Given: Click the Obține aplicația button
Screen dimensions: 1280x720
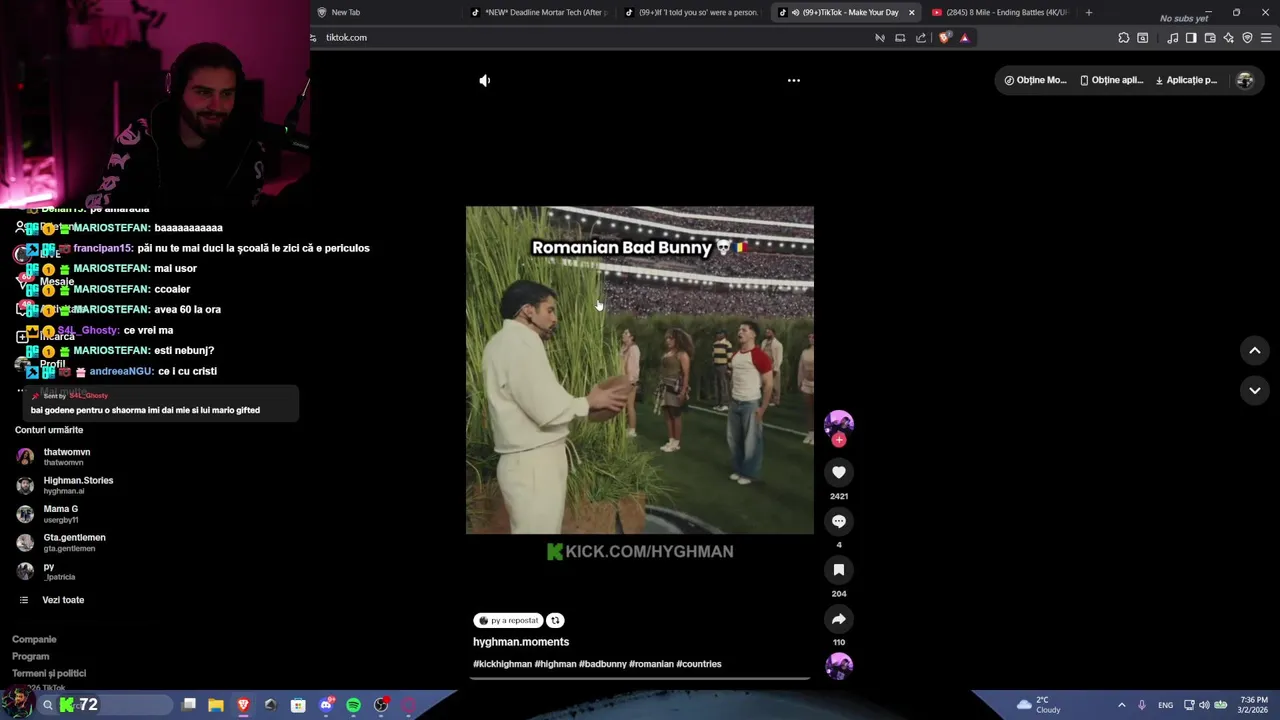Looking at the screenshot, I should pyautogui.click(x=1111, y=80).
